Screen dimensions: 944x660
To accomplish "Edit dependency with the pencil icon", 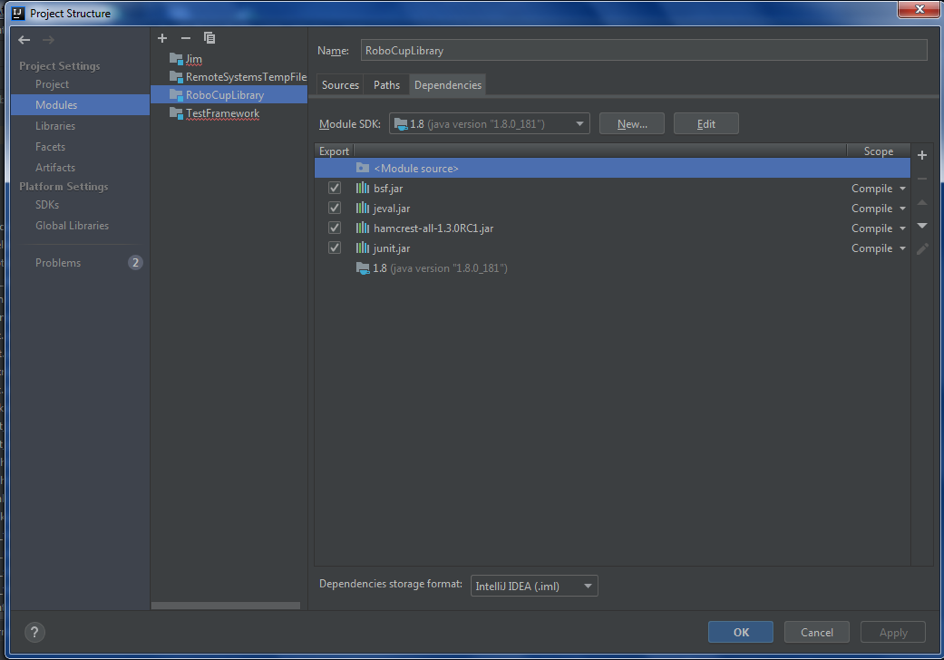I will pyautogui.click(x=922, y=249).
